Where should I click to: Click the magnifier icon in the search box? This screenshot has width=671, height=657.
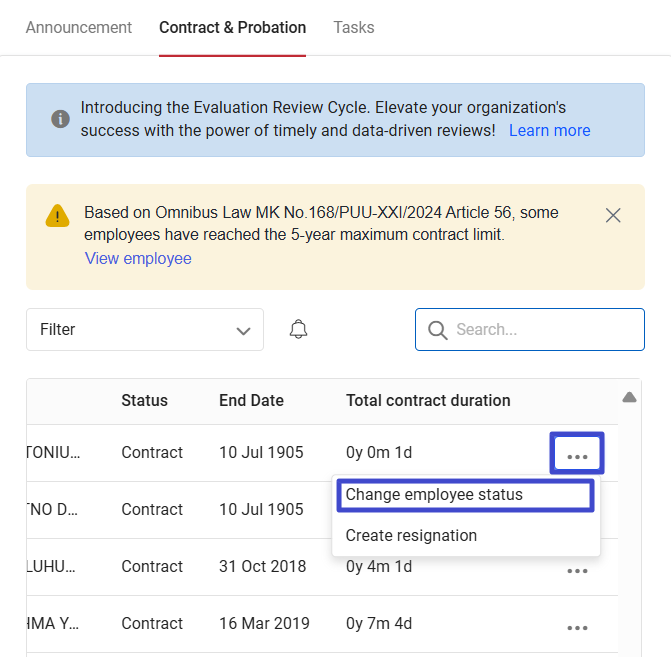(x=436, y=330)
